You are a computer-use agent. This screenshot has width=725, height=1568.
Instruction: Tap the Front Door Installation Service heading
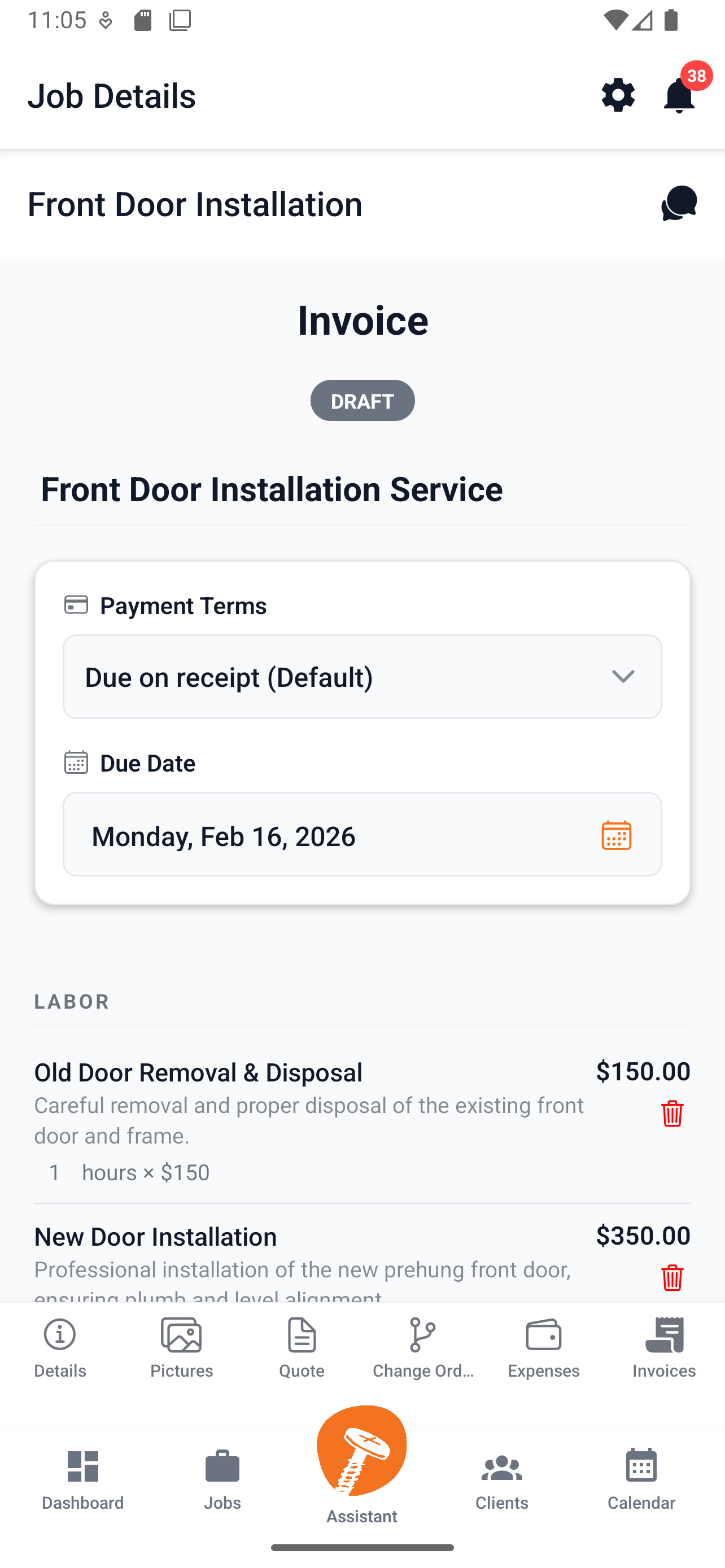[x=272, y=489]
